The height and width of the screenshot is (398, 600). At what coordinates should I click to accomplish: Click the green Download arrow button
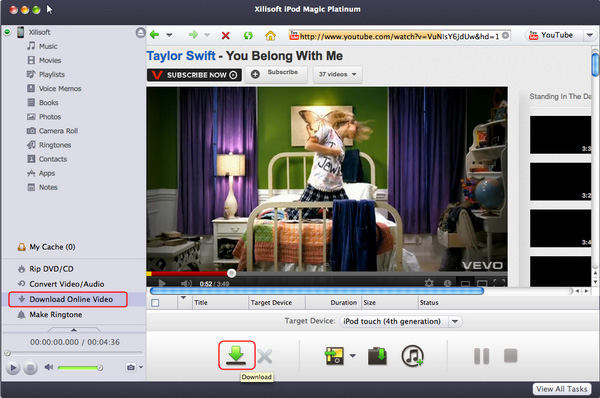(x=236, y=355)
